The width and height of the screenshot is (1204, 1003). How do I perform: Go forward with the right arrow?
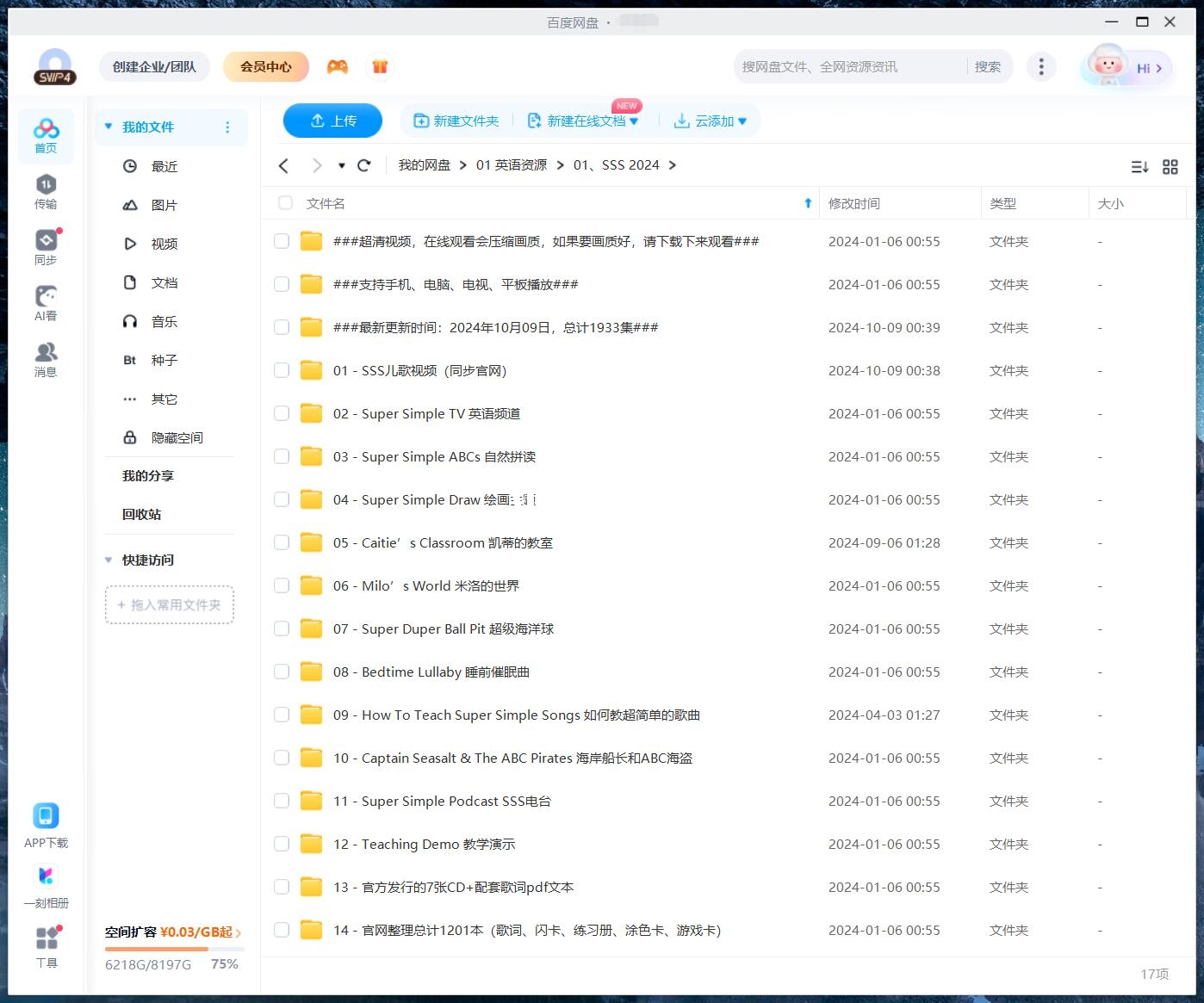point(317,165)
